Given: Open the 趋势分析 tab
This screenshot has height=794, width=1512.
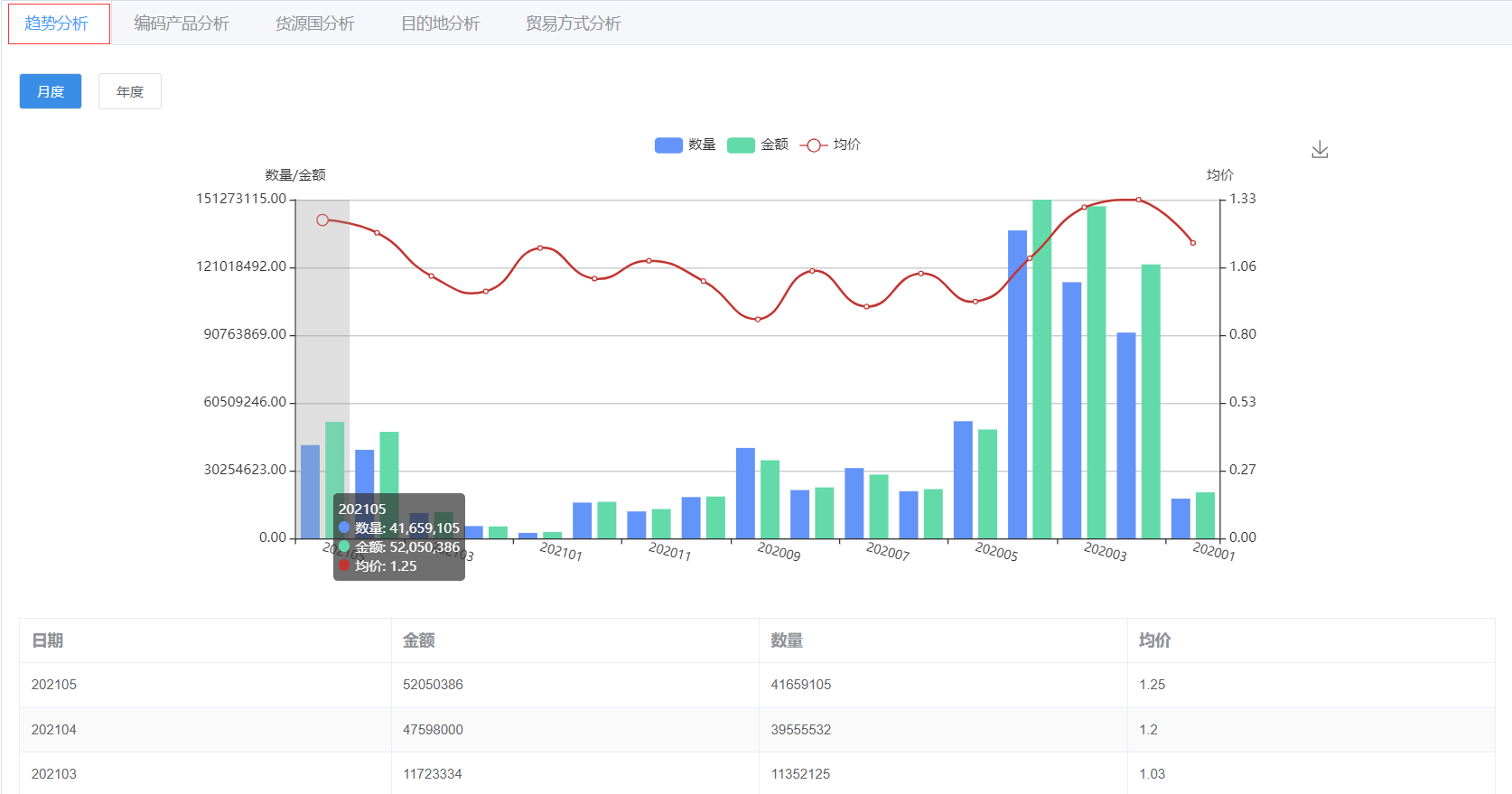Looking at the screenshot, I should [x=57, y=23].
